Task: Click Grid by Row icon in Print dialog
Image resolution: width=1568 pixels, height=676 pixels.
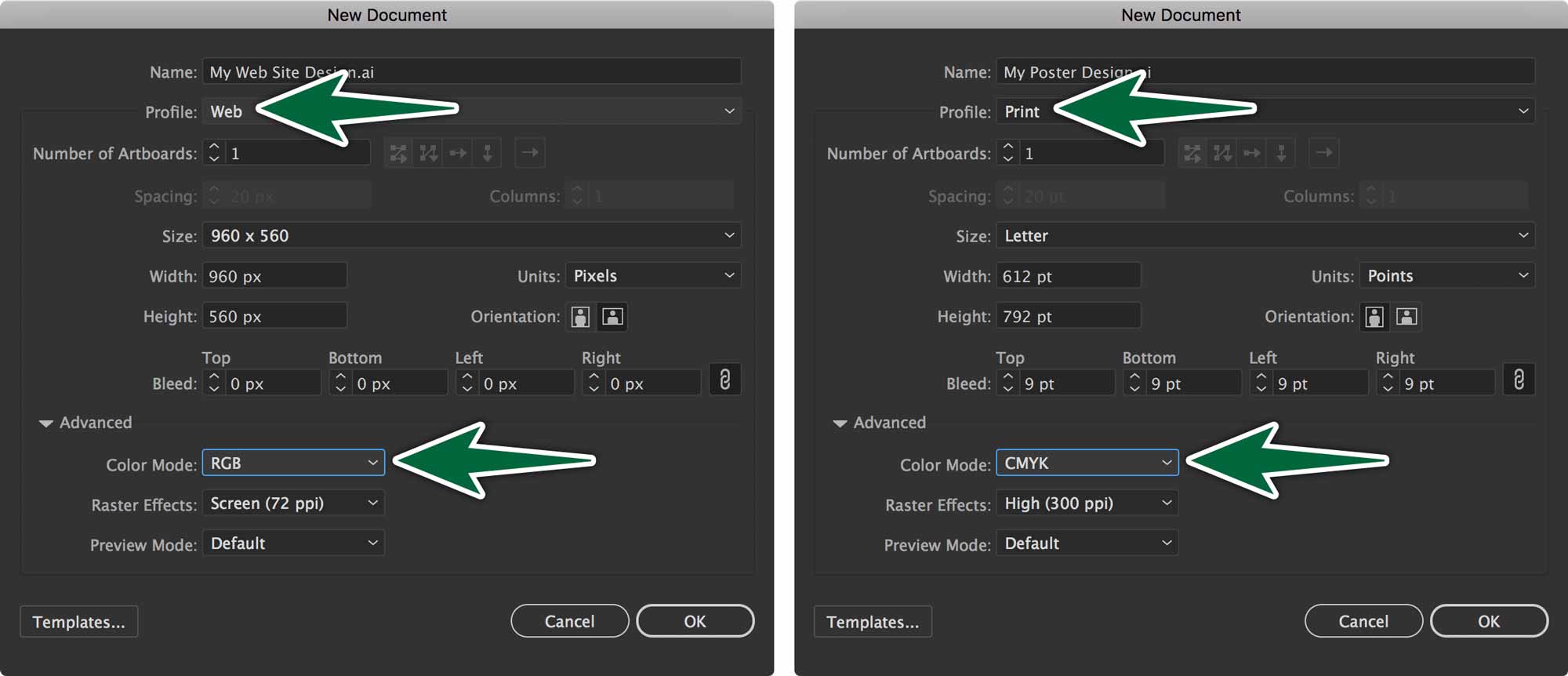Action: point(1192,153)
